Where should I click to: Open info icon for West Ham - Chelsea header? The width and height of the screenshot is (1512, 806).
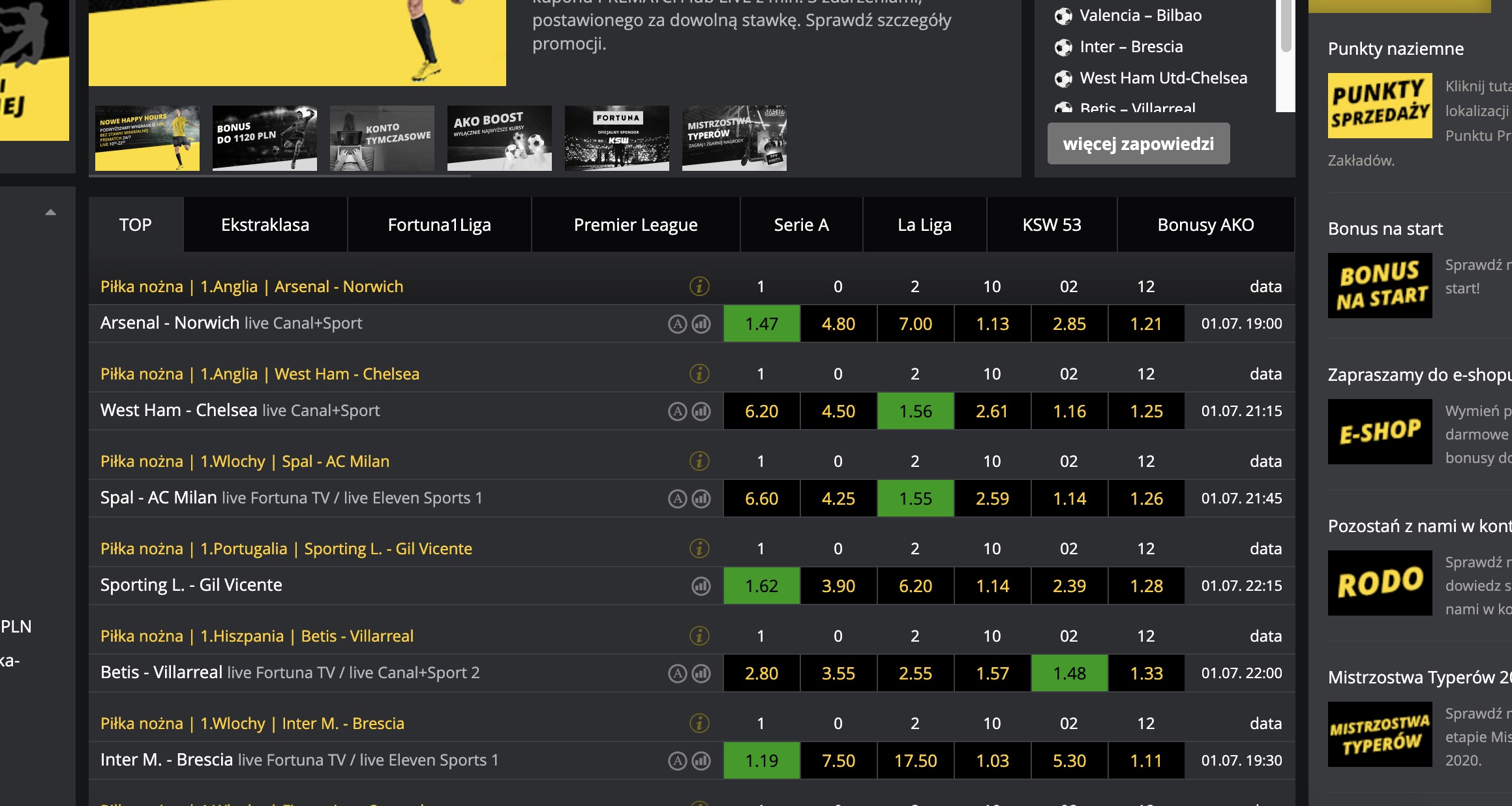tap(699, 374)
